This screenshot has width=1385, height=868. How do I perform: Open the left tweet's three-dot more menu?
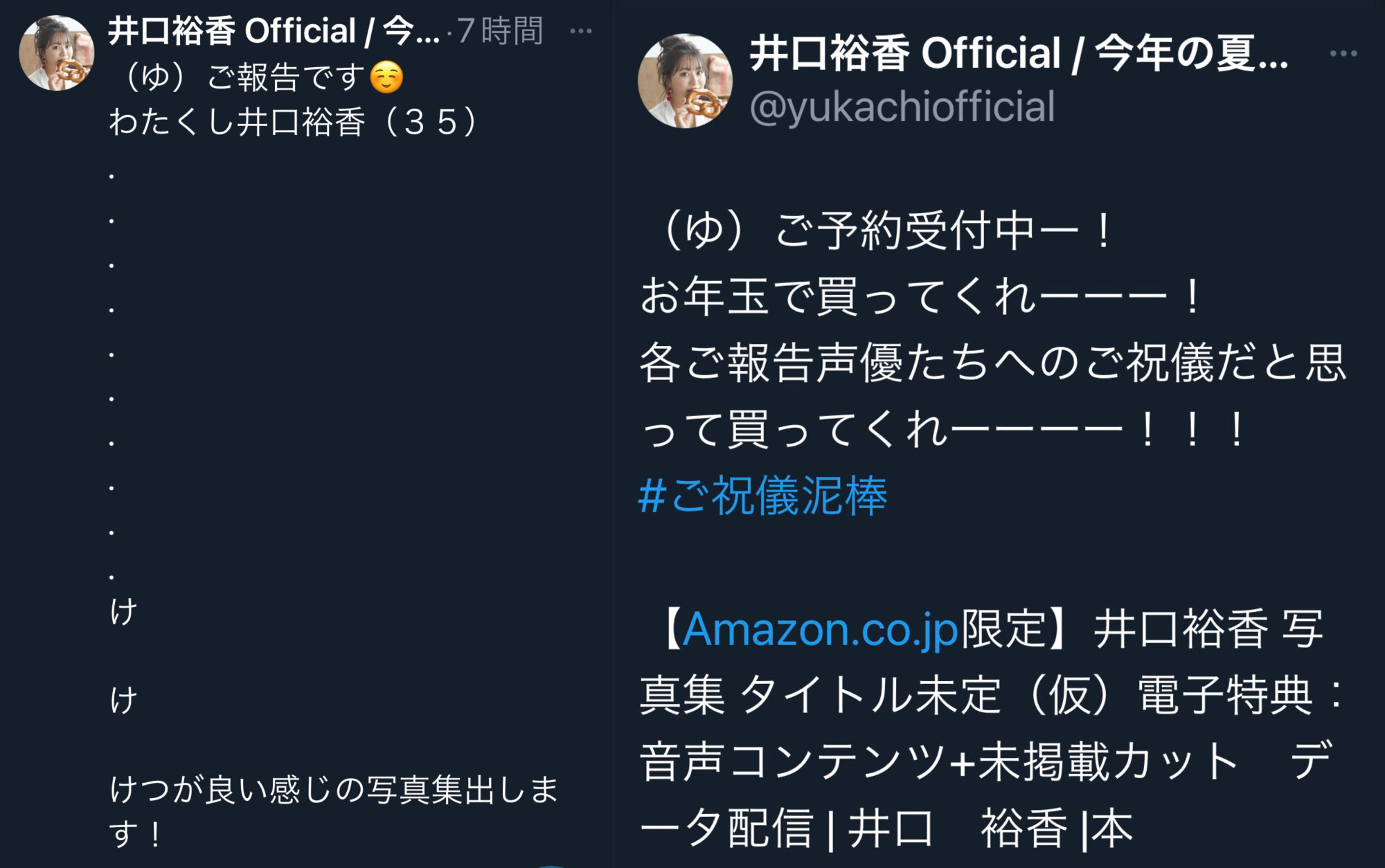pos(580,31)
